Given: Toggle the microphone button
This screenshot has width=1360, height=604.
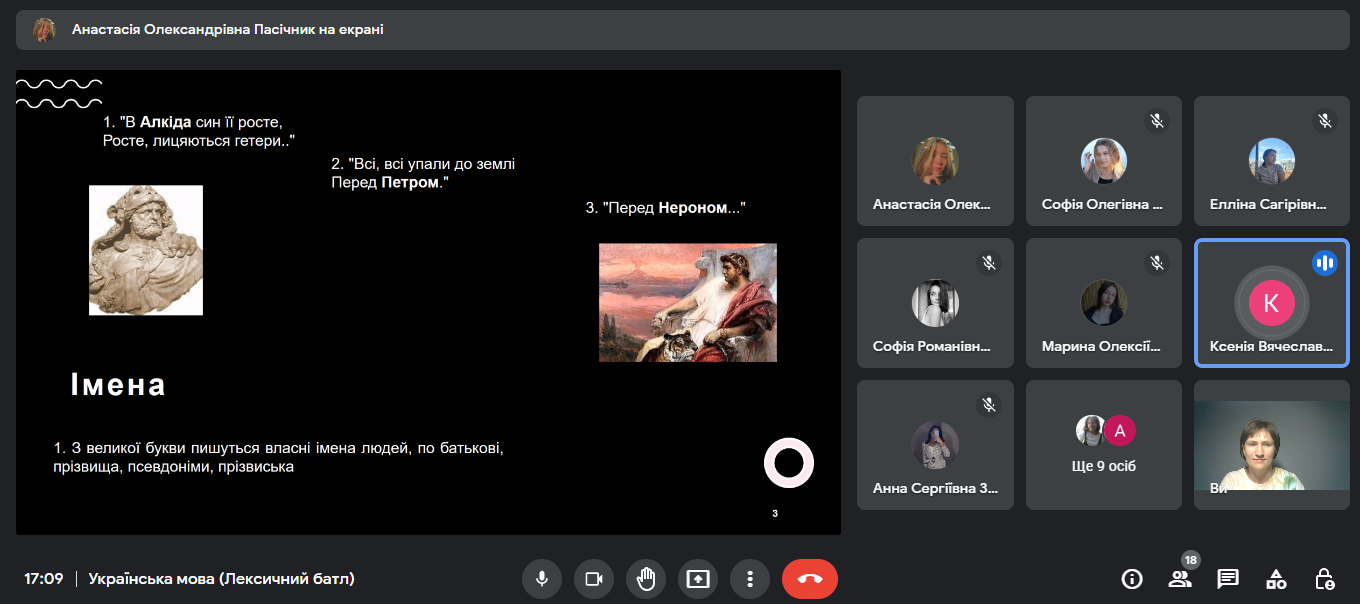Looking at the screenshot, I should (541, 578).
